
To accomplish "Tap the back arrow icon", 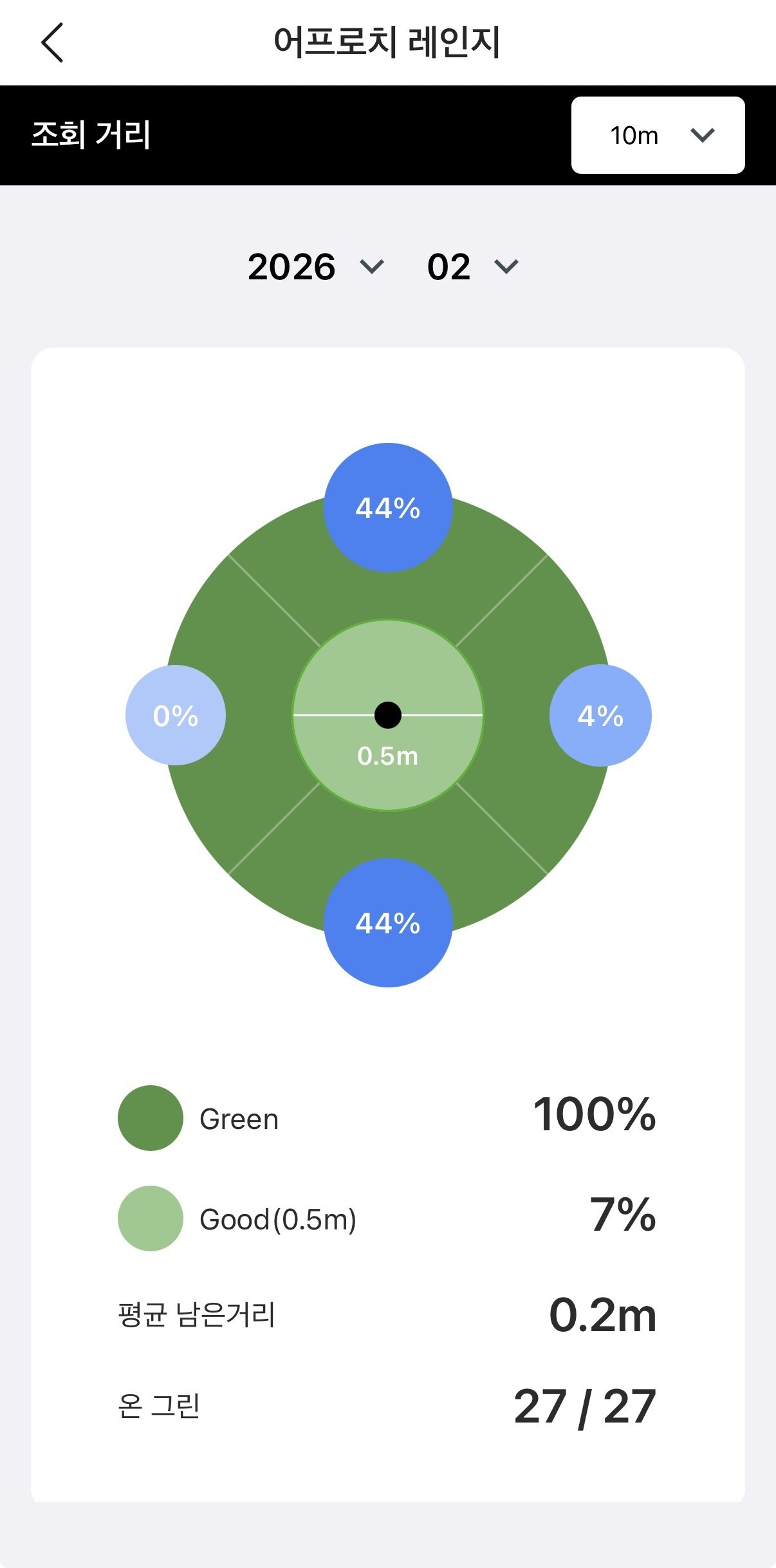I will pyautogui.click(x=53, y=42).
